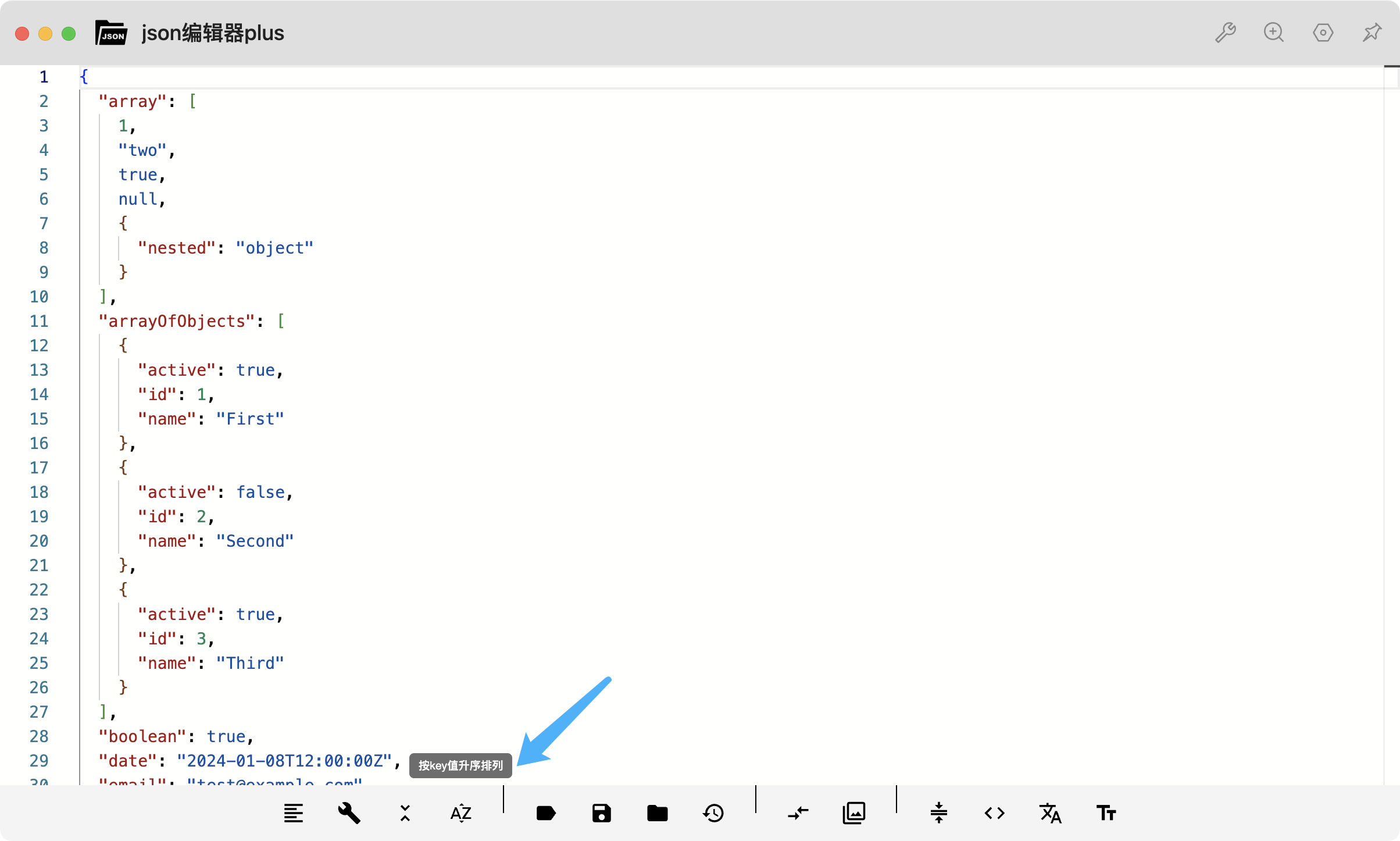Click the "First" name value
This screenshot has height=841, width=1400.
click(250, 419)
